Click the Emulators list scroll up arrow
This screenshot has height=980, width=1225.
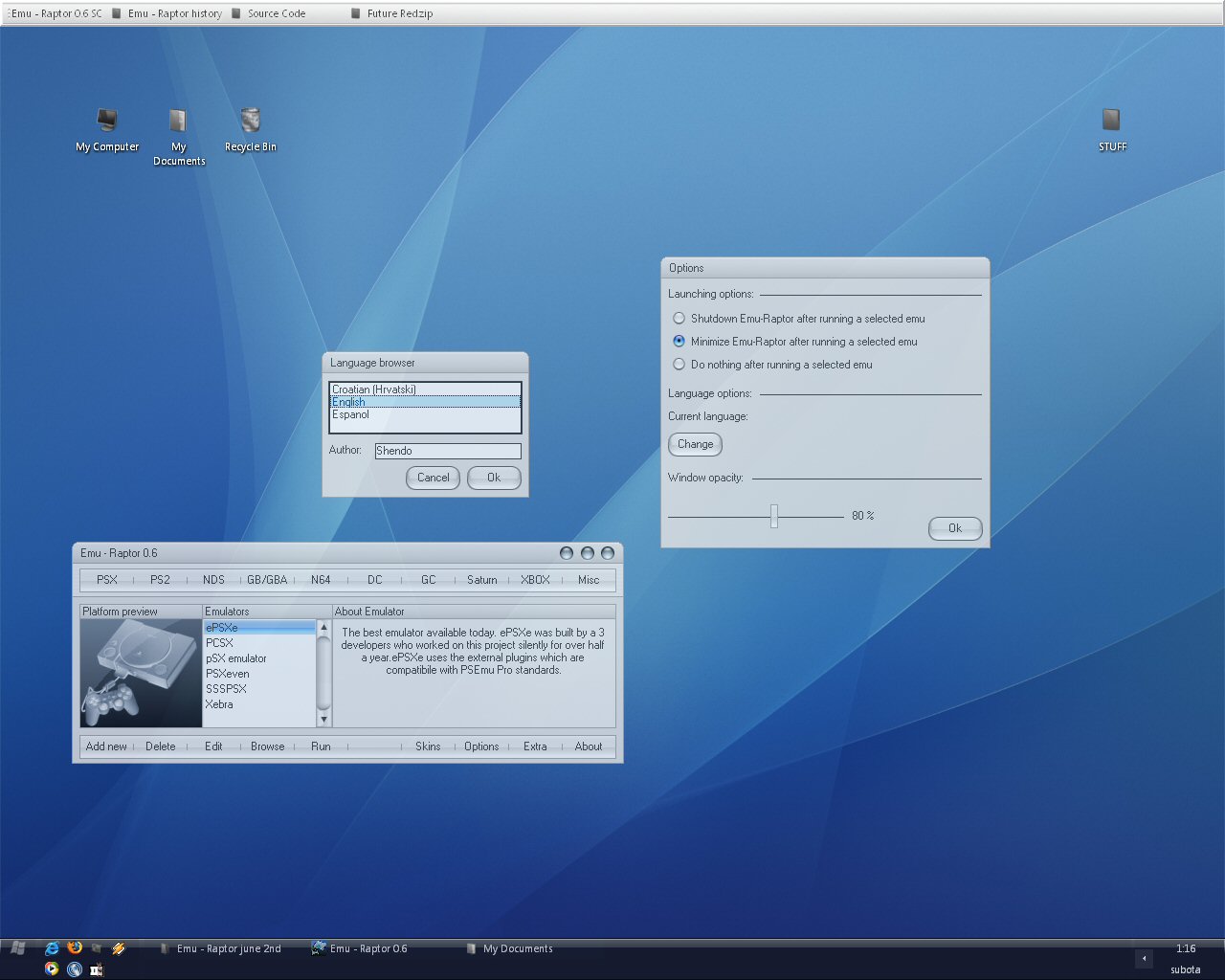[323, 628]
